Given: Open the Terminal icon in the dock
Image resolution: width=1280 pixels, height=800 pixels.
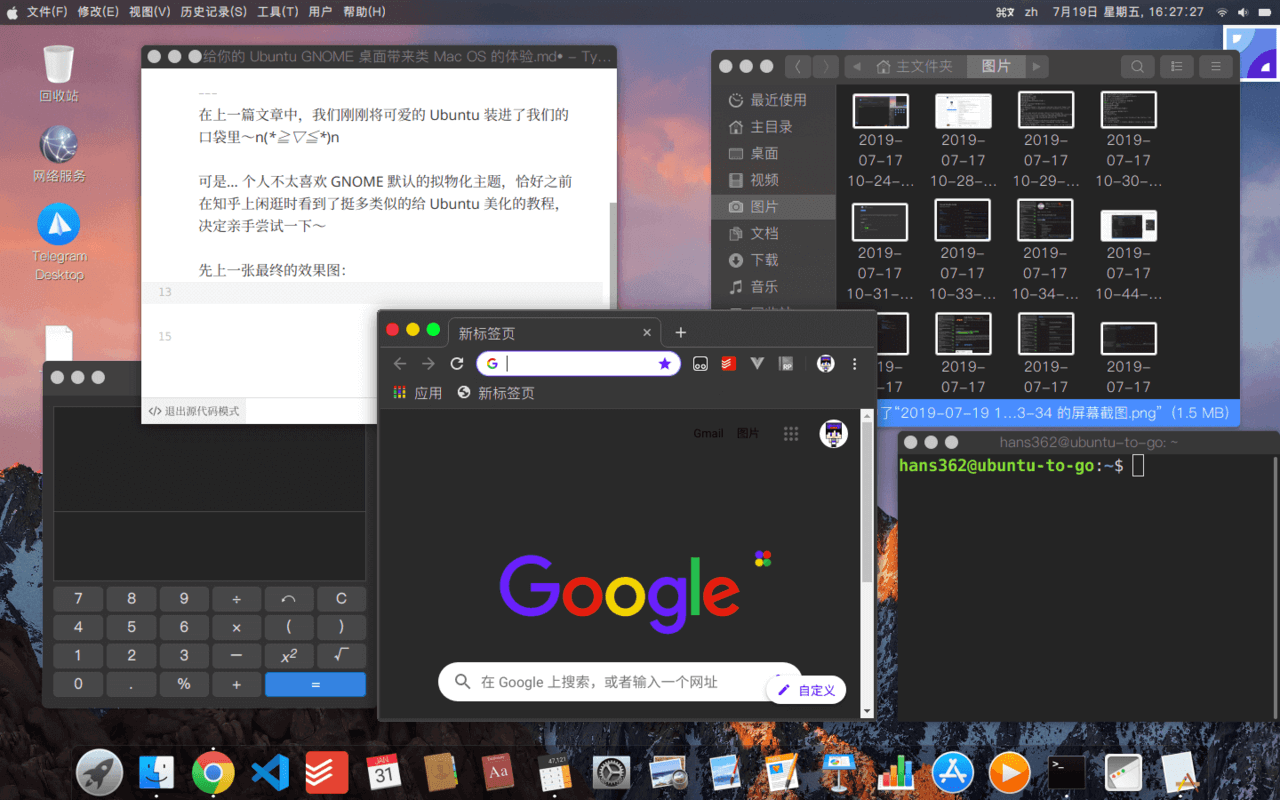Looking at the screenshot, I should pyautogui.click(x=1067, y=772).
